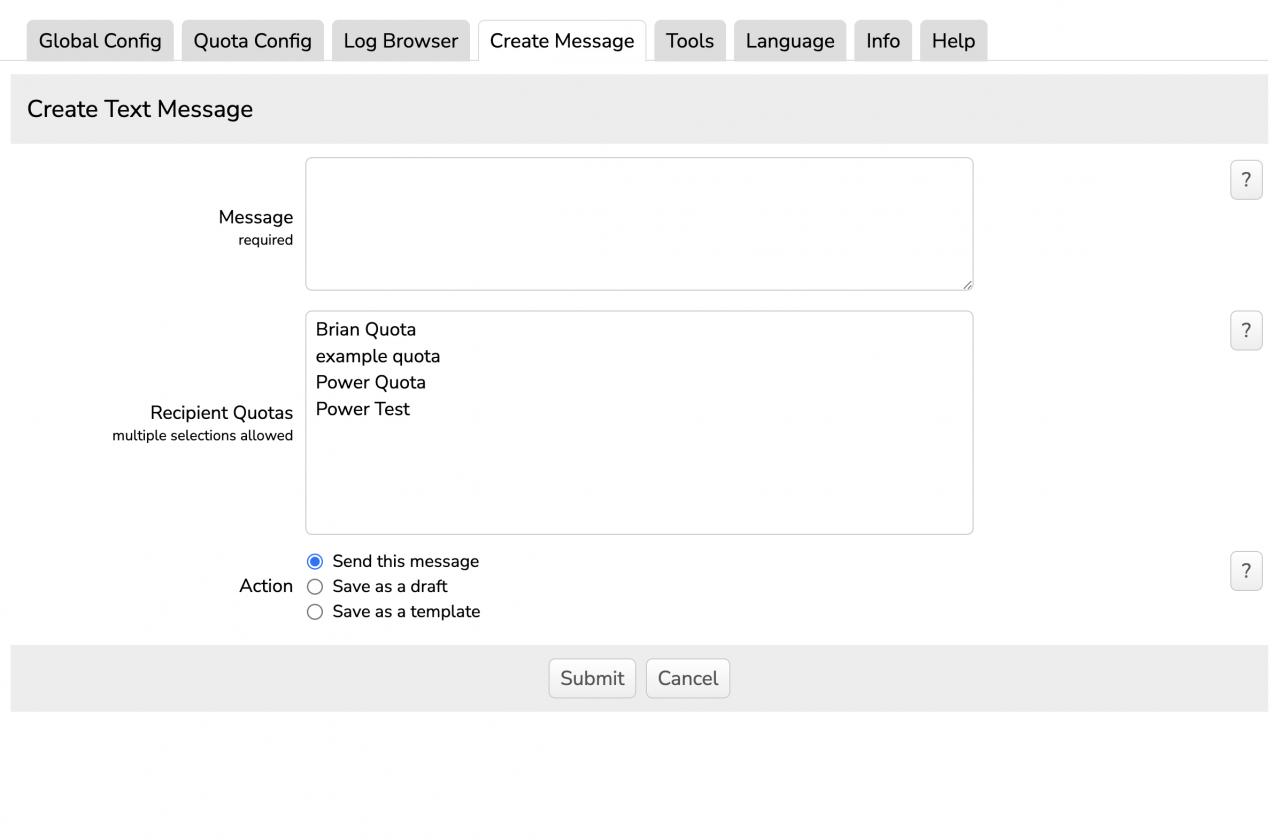Open help for Recipient Quotas
Image resolution: width=1280 pixels, height=840 pixels.
1245,331
